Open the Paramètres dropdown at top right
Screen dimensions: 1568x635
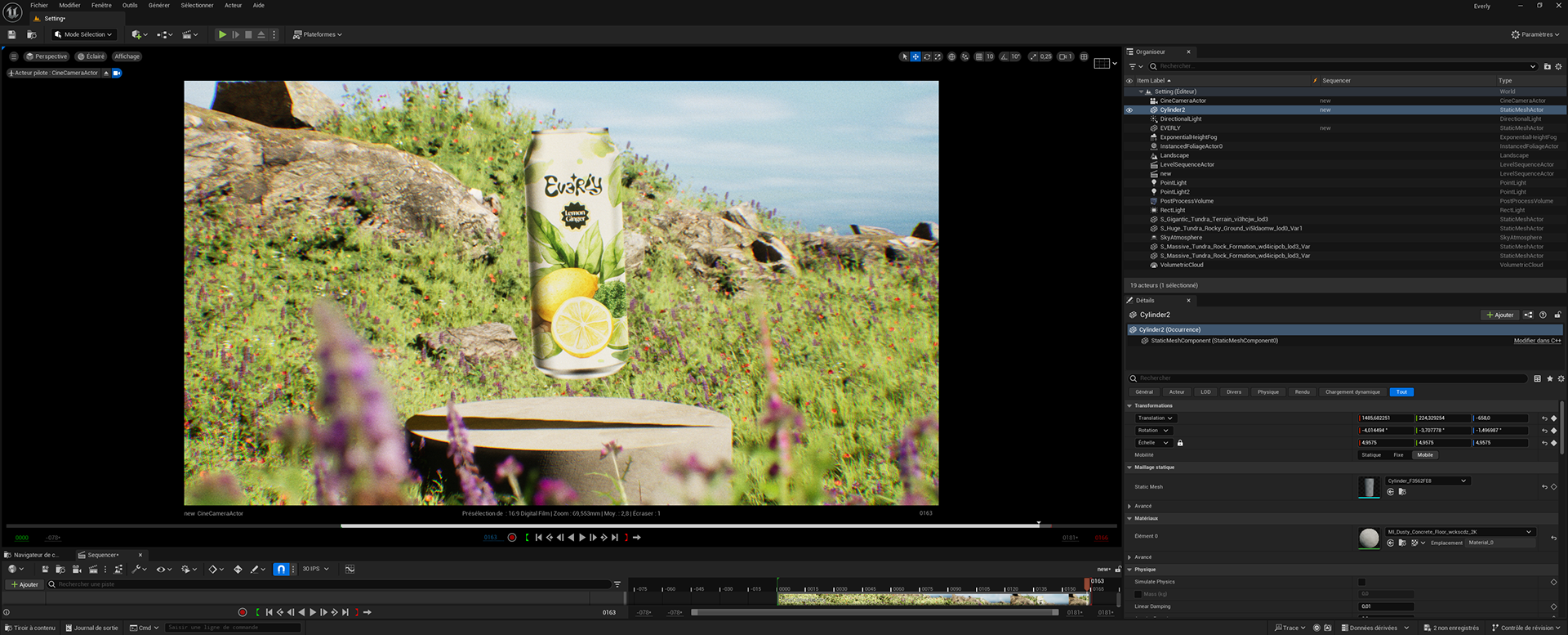tap(1535, 34)
